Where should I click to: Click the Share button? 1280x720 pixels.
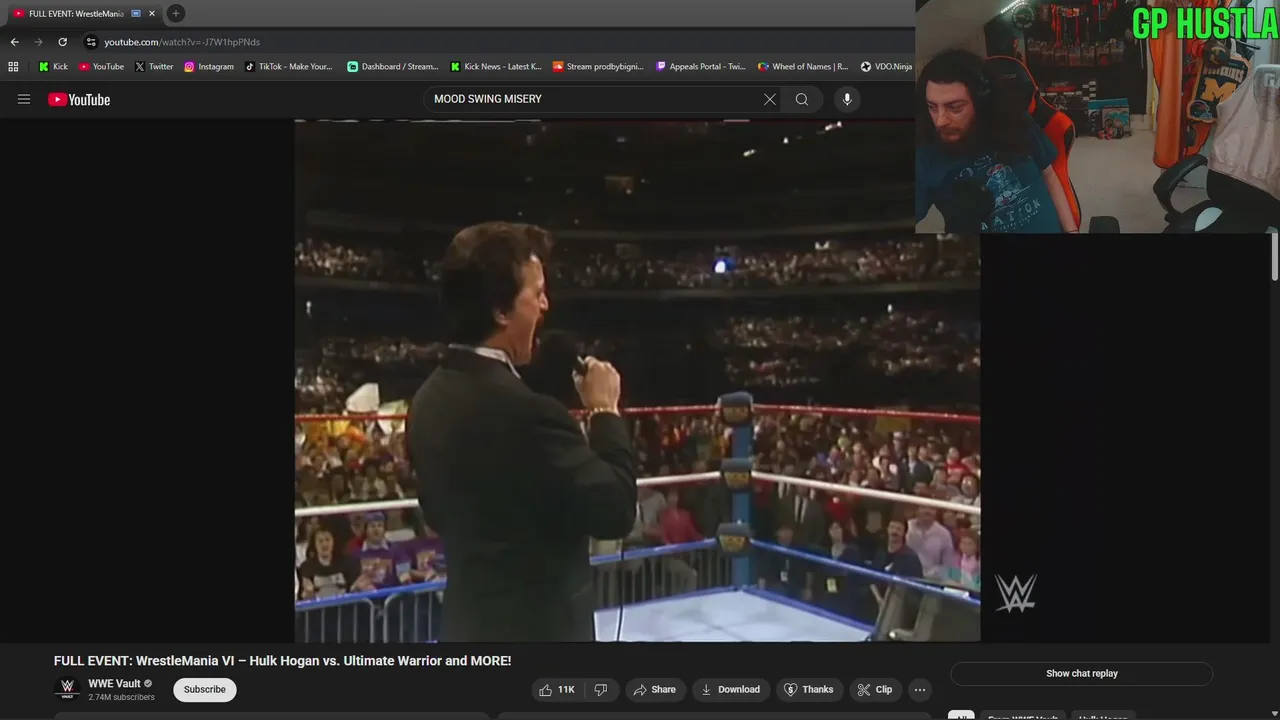pyautogui.click(x=655, y=690)
